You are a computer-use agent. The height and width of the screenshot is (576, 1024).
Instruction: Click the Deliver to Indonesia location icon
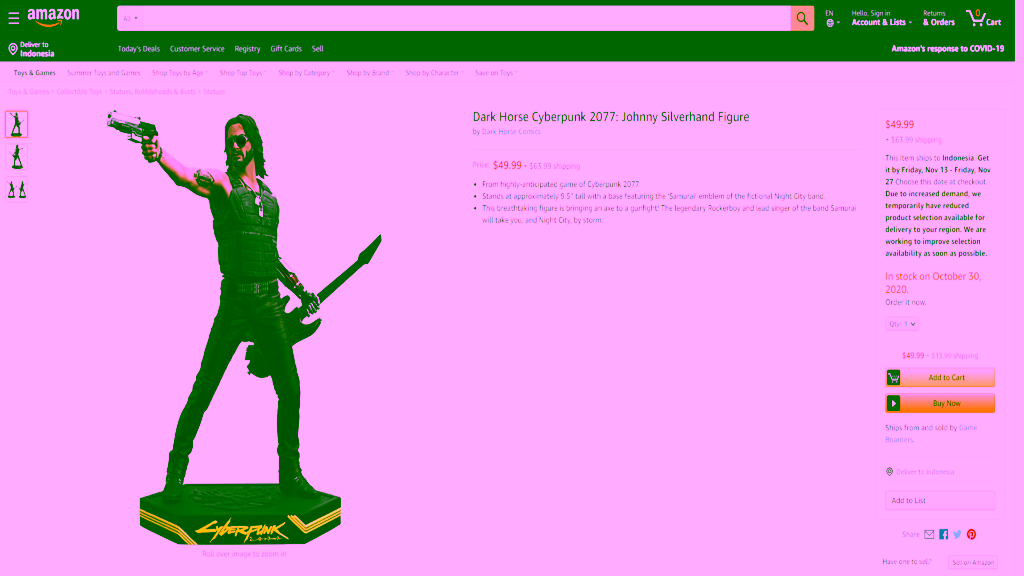(x=13, y=49)
